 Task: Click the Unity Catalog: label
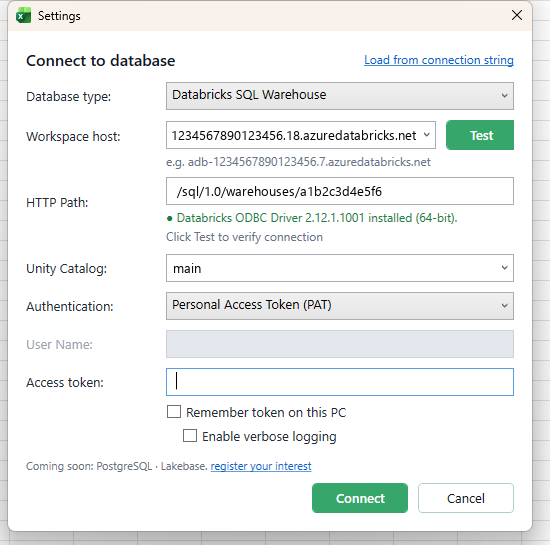67,269
